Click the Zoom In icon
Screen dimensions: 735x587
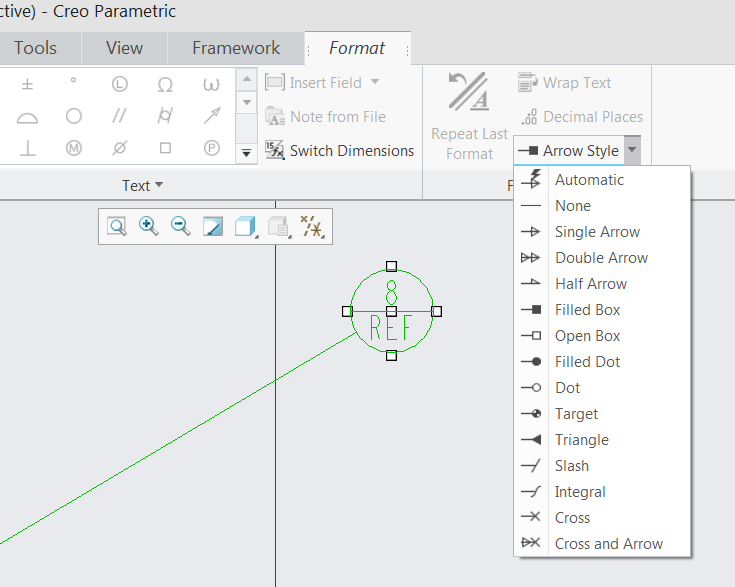click(149, 226)
